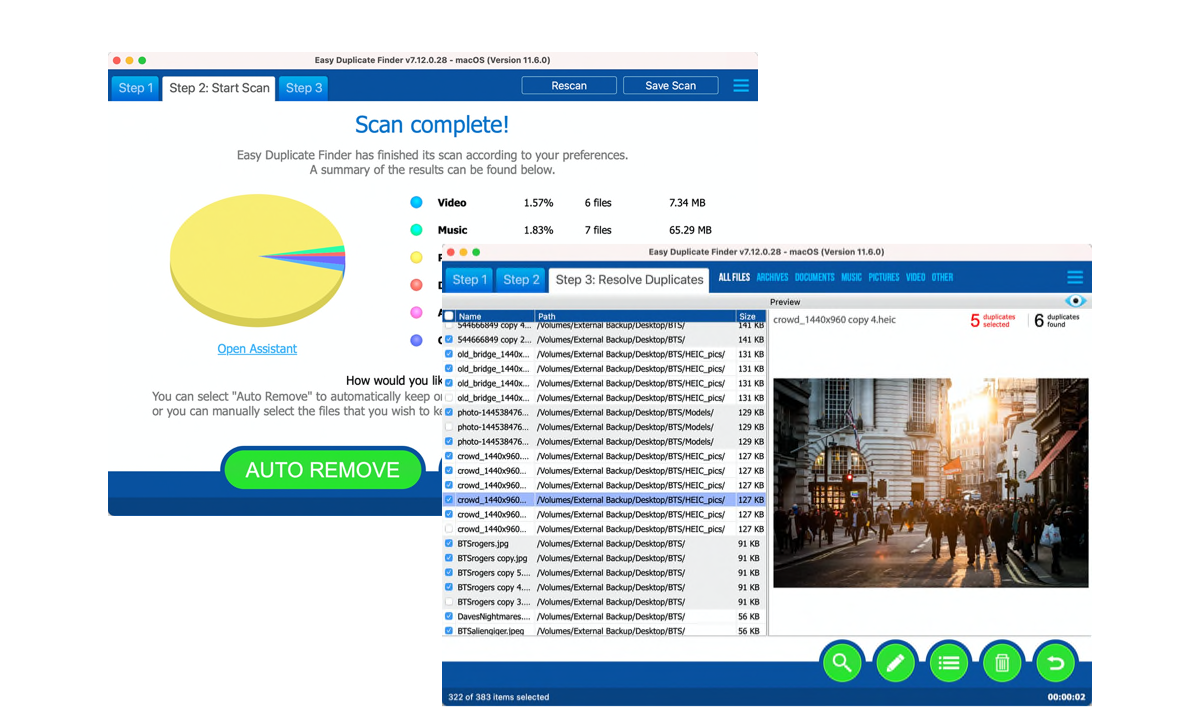Click the blue Video legend dot
Image resolution: width=1200 pixels, height=720 pixels.
416,203
